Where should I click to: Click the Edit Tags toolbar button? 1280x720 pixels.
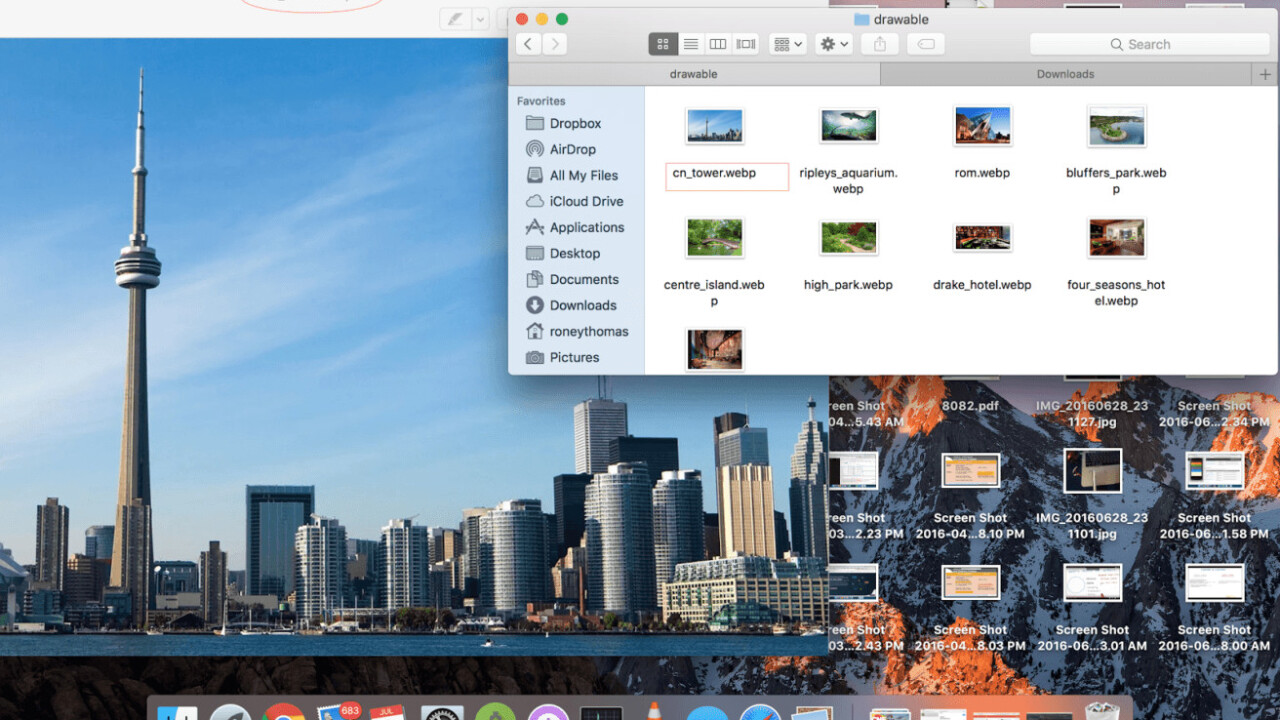[926, 44]
